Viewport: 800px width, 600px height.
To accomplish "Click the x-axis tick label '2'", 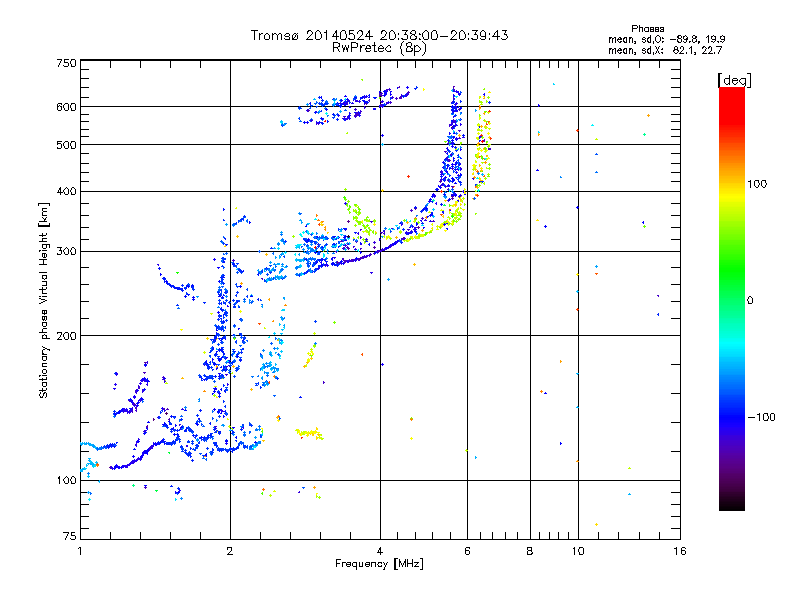I will pos(230,551).
